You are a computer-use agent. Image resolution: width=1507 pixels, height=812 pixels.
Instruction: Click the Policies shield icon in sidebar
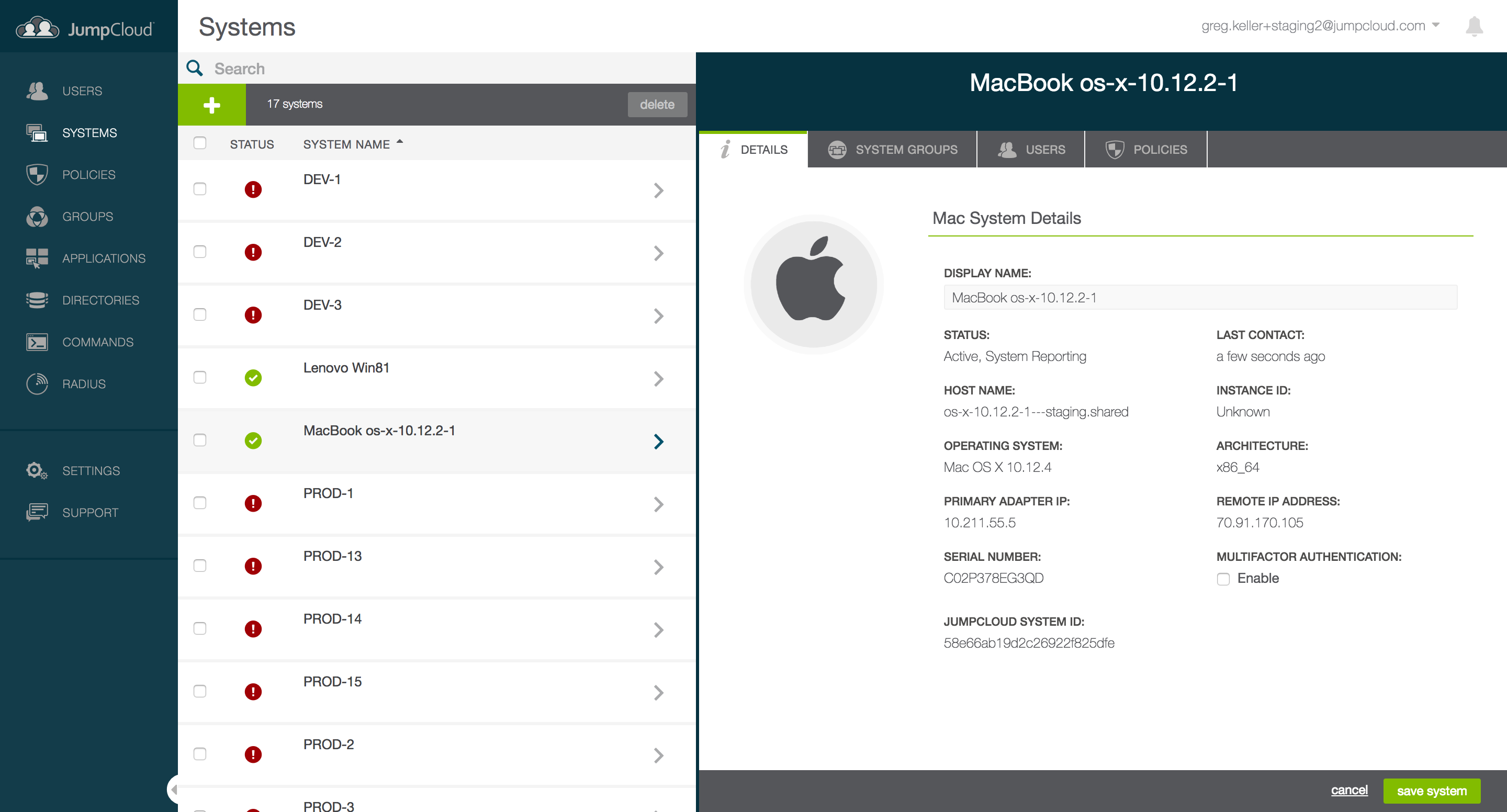[x=37, y=174]
